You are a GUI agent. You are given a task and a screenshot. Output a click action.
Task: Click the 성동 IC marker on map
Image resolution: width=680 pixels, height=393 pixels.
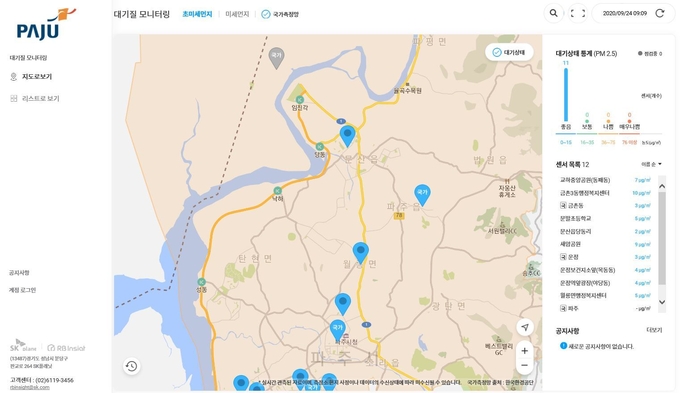[x=201, y=282]
